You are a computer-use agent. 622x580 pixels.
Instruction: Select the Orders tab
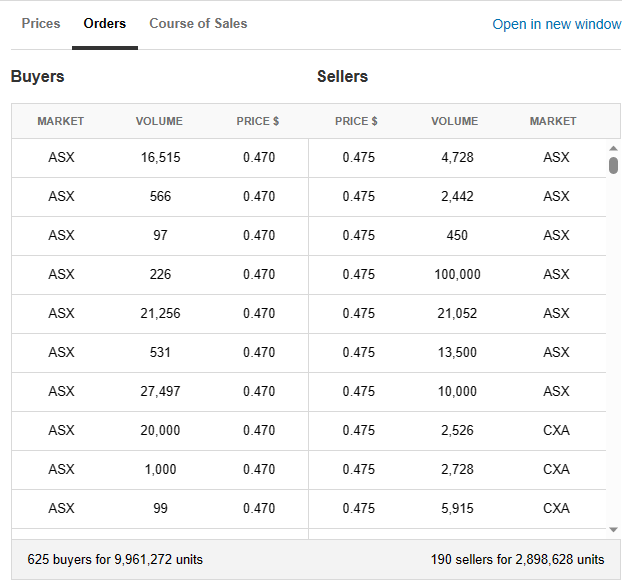point(104,23)
